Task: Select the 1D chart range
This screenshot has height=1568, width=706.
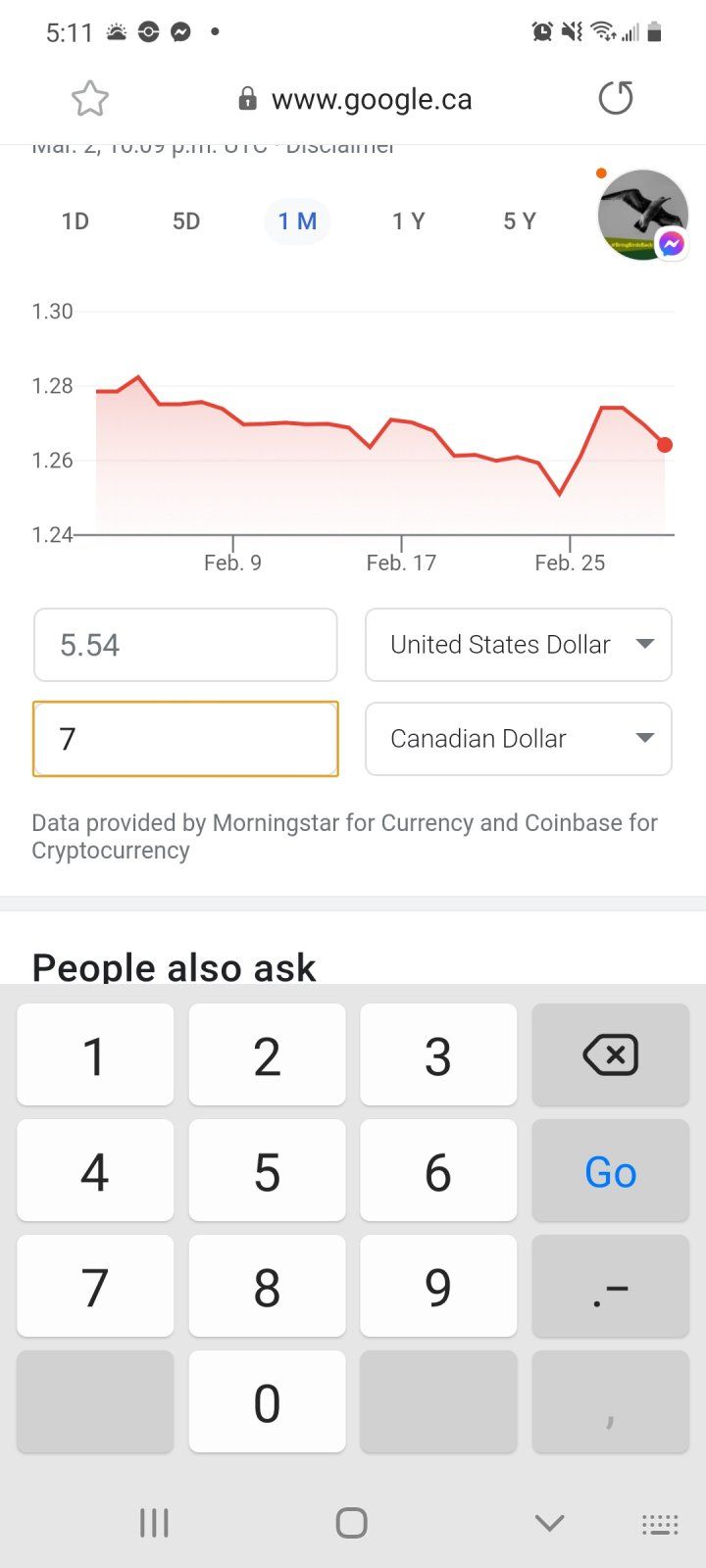Action: [76, 221]
